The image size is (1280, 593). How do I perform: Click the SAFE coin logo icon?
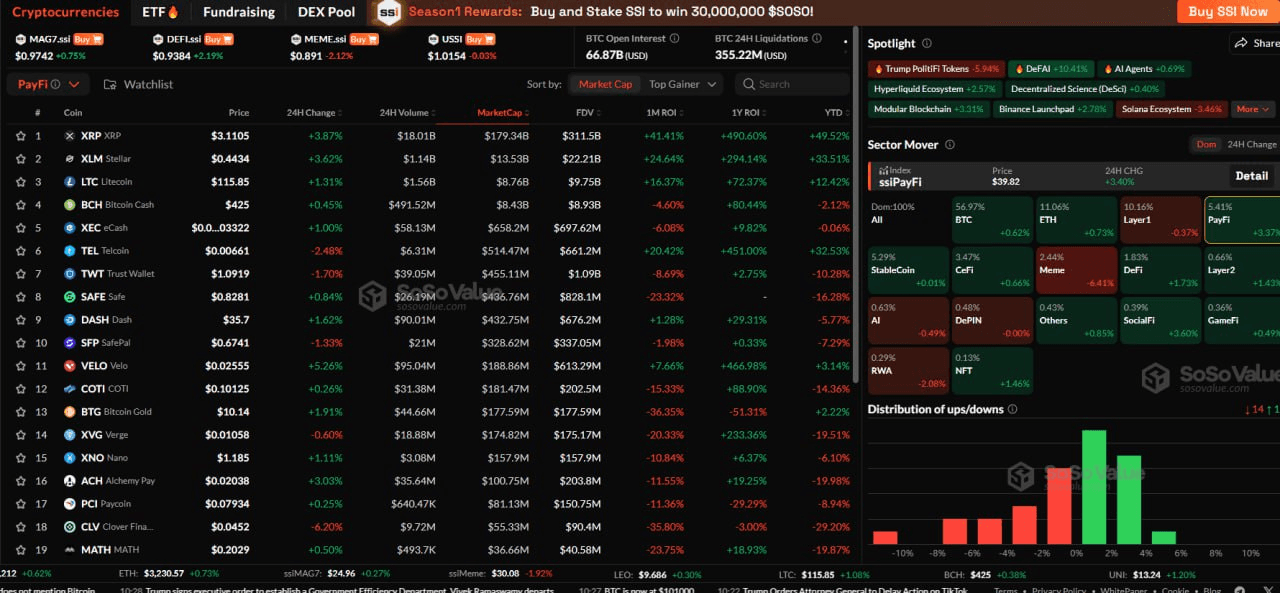pos(70,297)
